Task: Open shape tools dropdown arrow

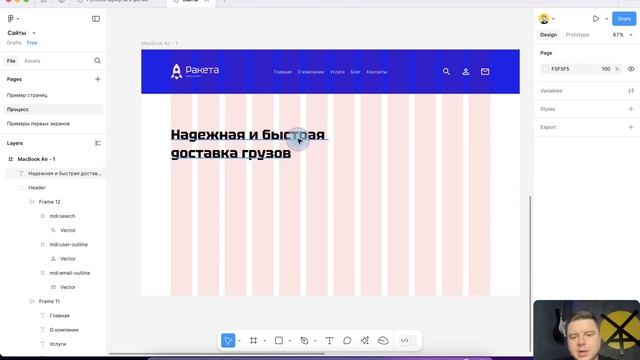Action: click(290, 341)
